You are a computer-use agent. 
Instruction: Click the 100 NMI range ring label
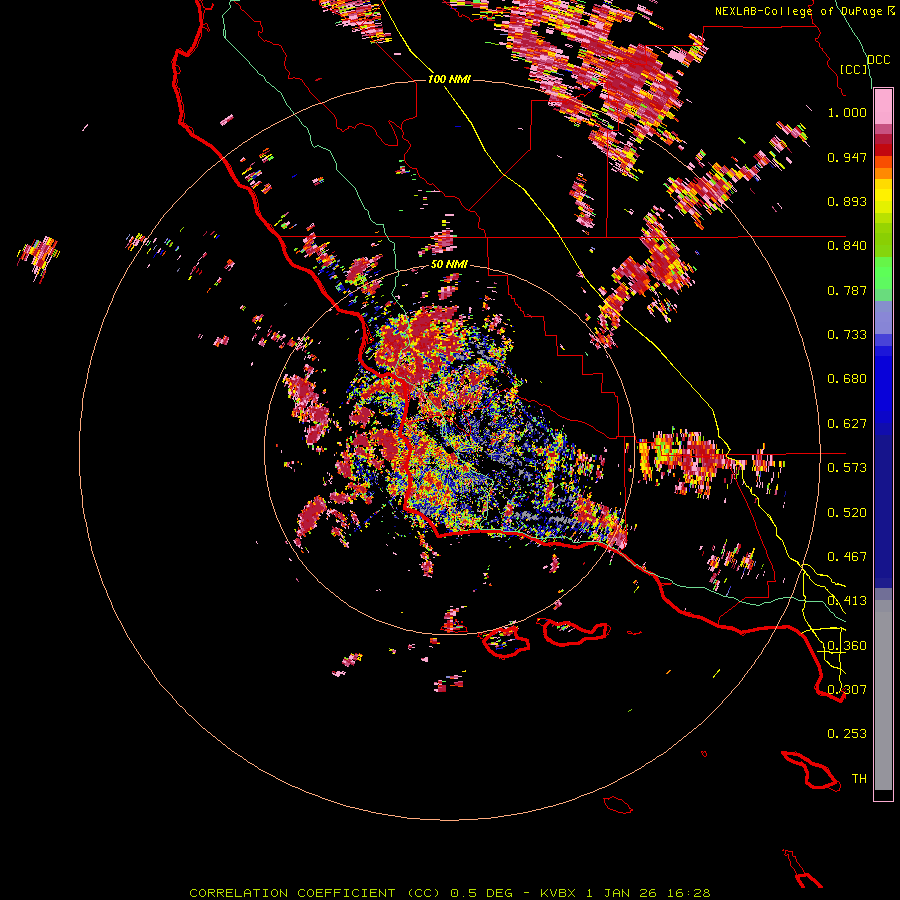pos(449,79)
